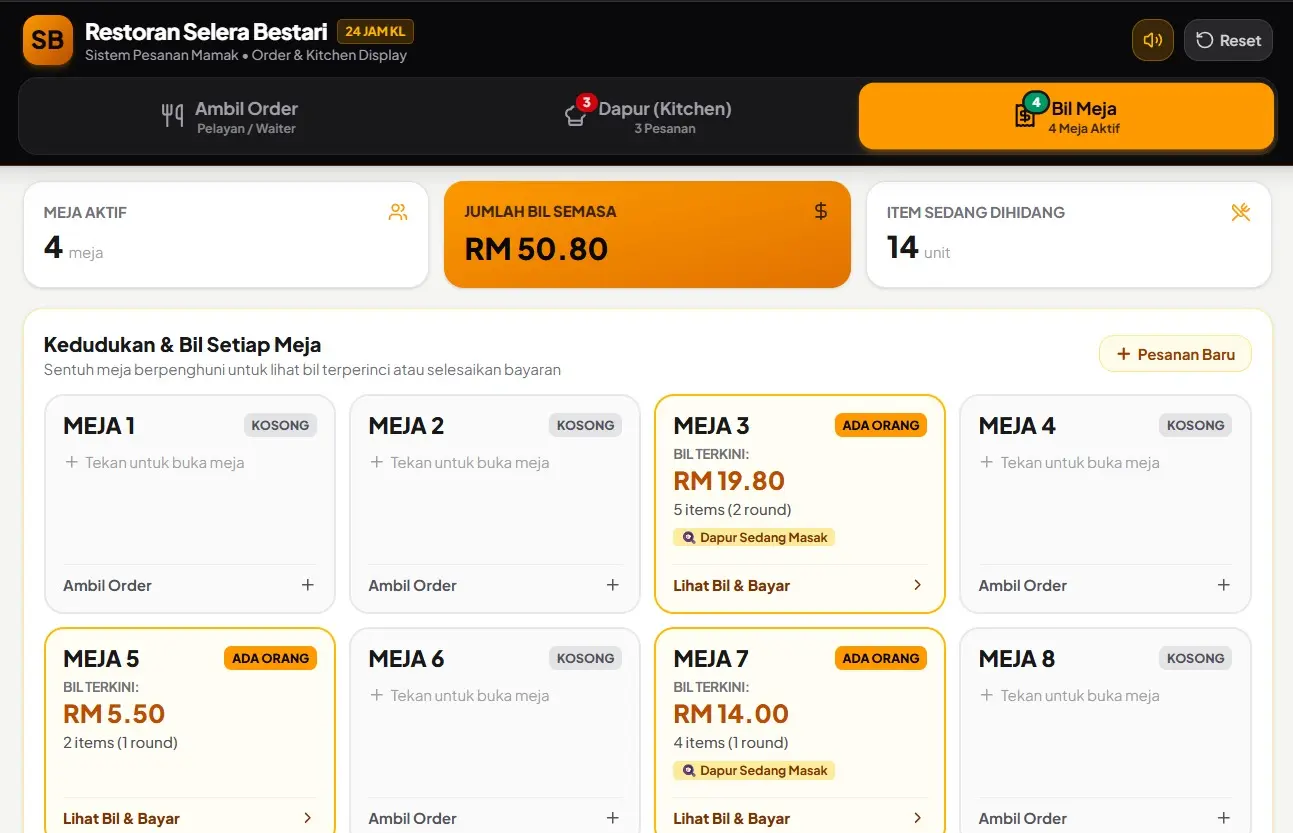The image size is (1293, 833).
Task: Toggle the sound speaker button
Action: 1153,40
